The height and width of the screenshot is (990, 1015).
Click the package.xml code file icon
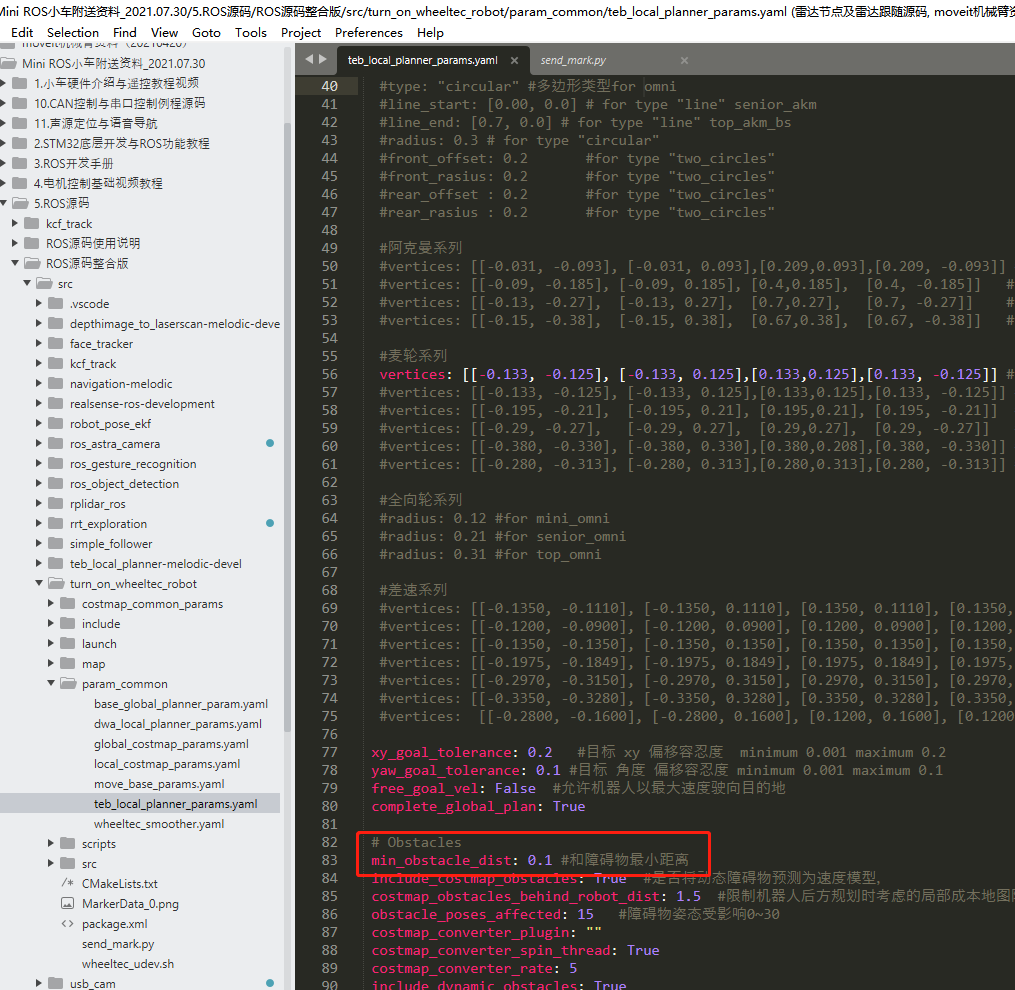67,924
